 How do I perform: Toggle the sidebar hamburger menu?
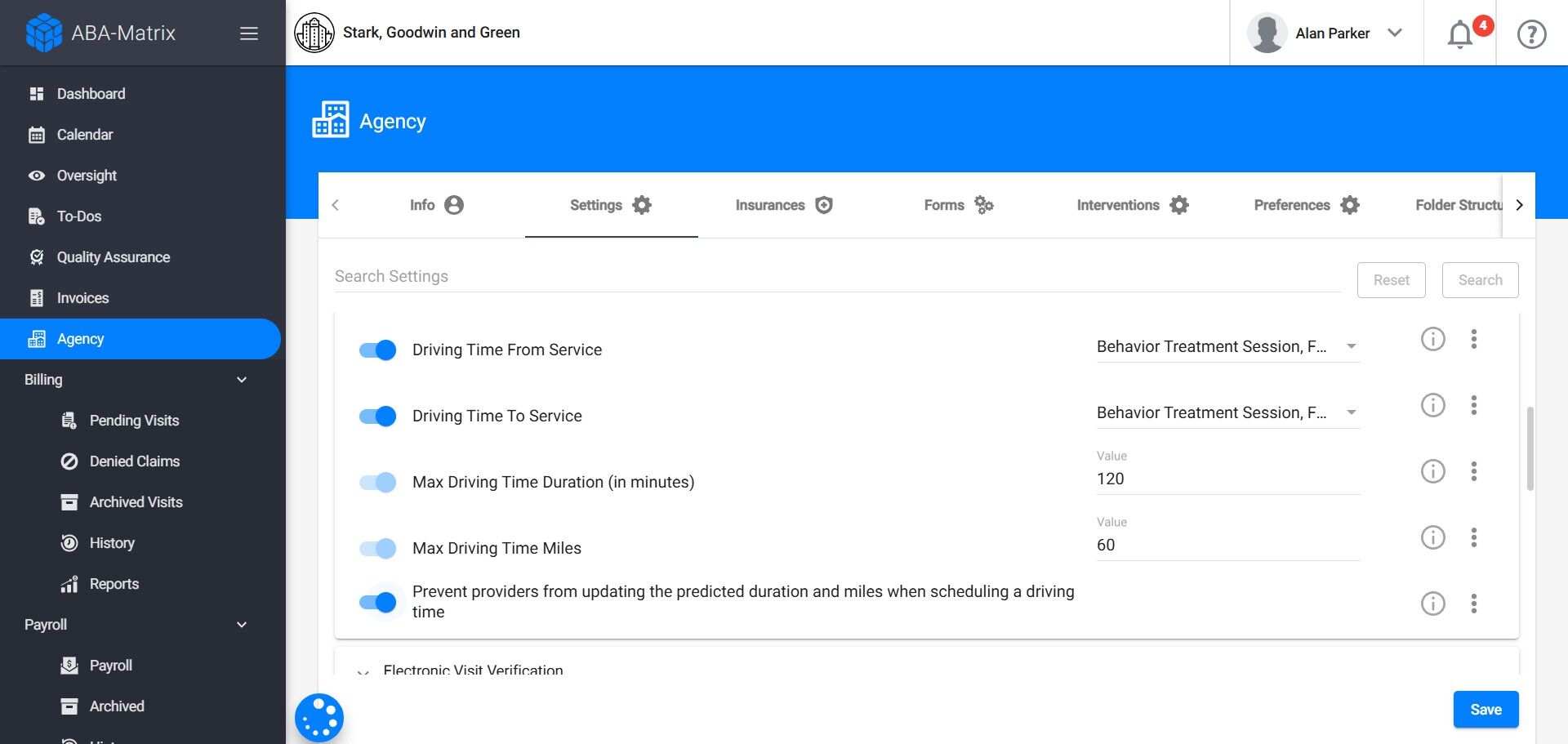249,33
